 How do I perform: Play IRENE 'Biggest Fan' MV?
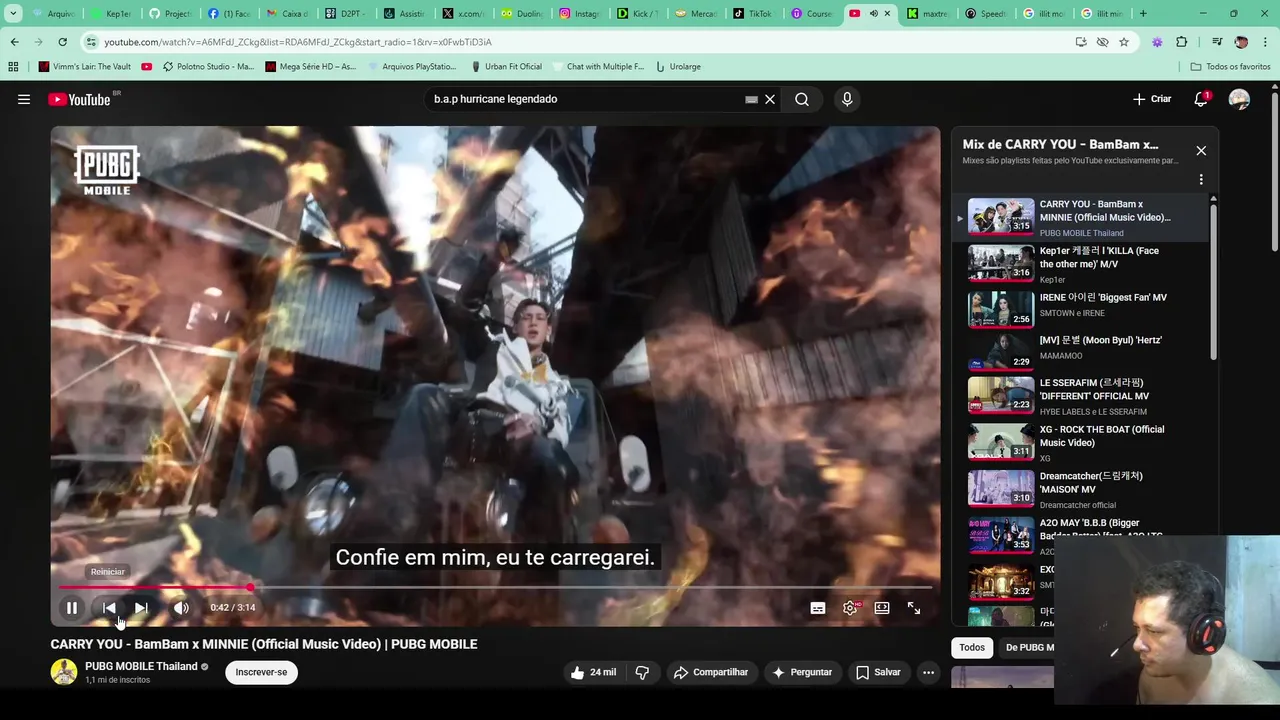1081,309
